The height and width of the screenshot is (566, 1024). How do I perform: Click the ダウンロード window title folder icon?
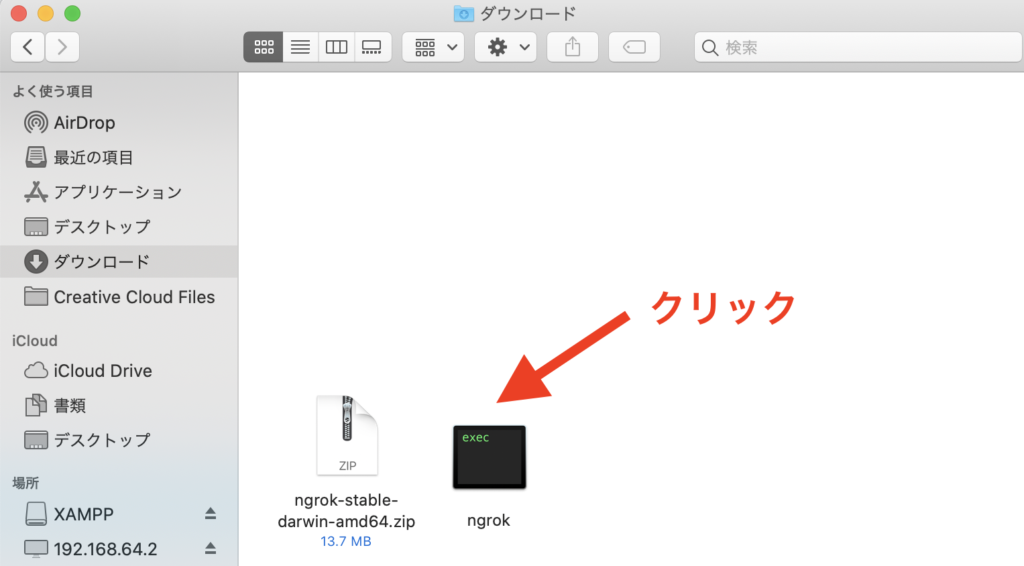pos(464,13)
